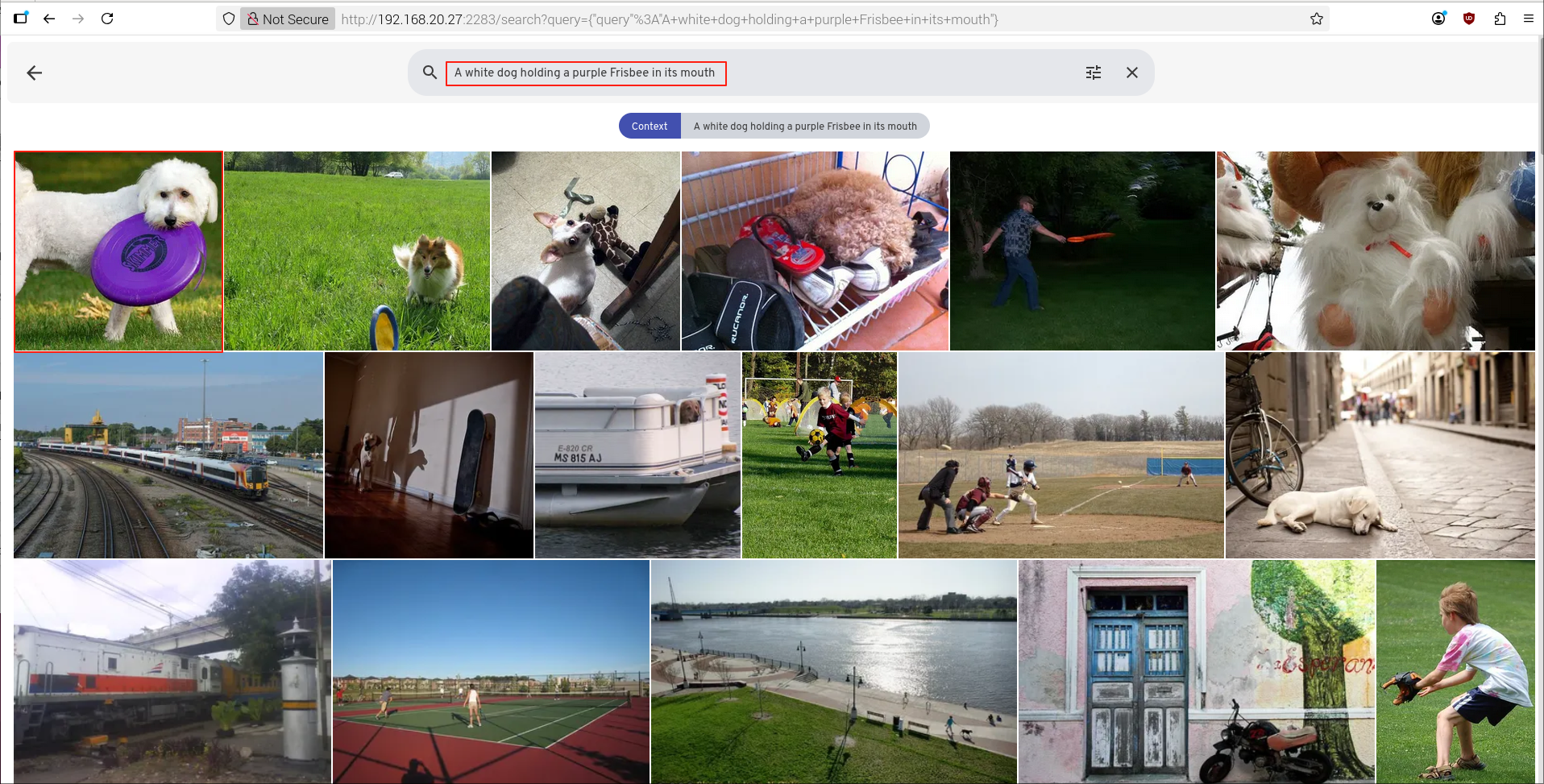Open the browser extensions puzzle icon
Viewport: 1544px width, 784px height.
click(x=1499, y=19)
